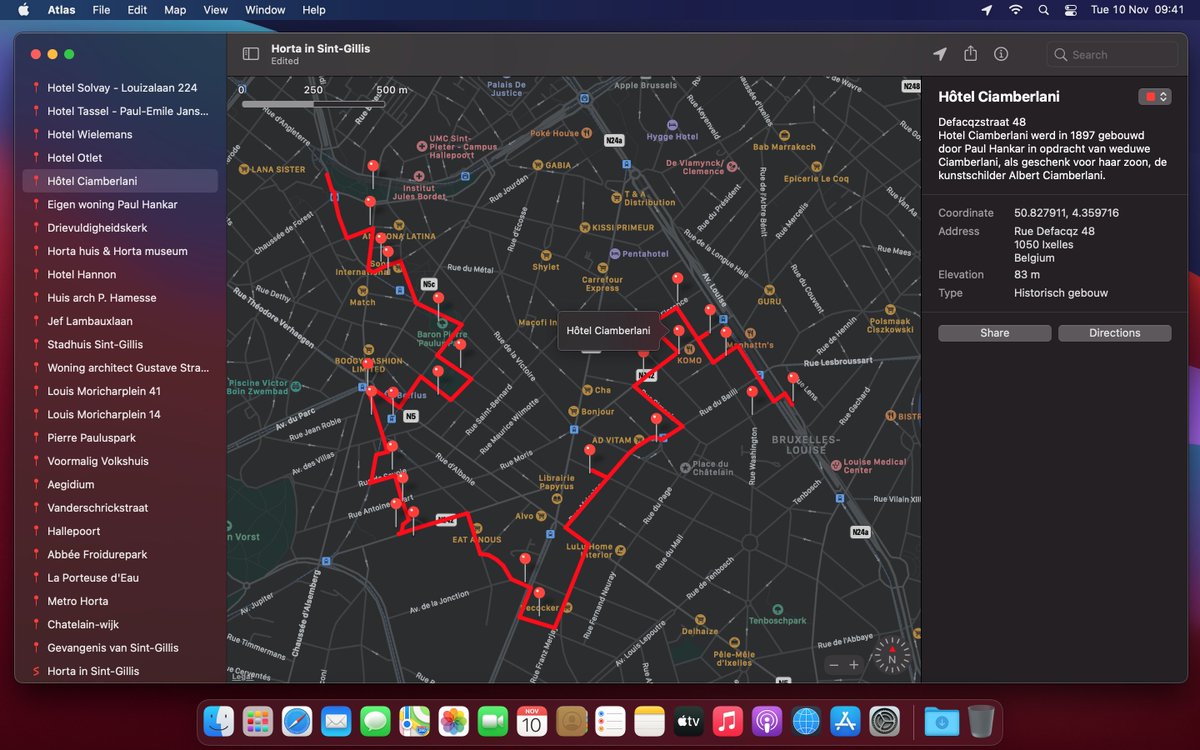
Task: Open the Map menu
Action: coord(175,10)
